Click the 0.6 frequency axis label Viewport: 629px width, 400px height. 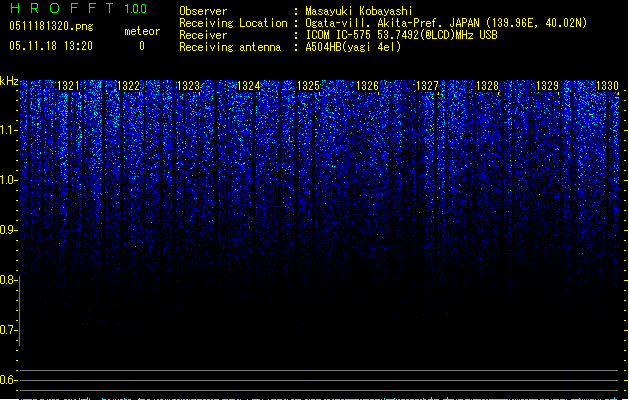tap(8, 380)
